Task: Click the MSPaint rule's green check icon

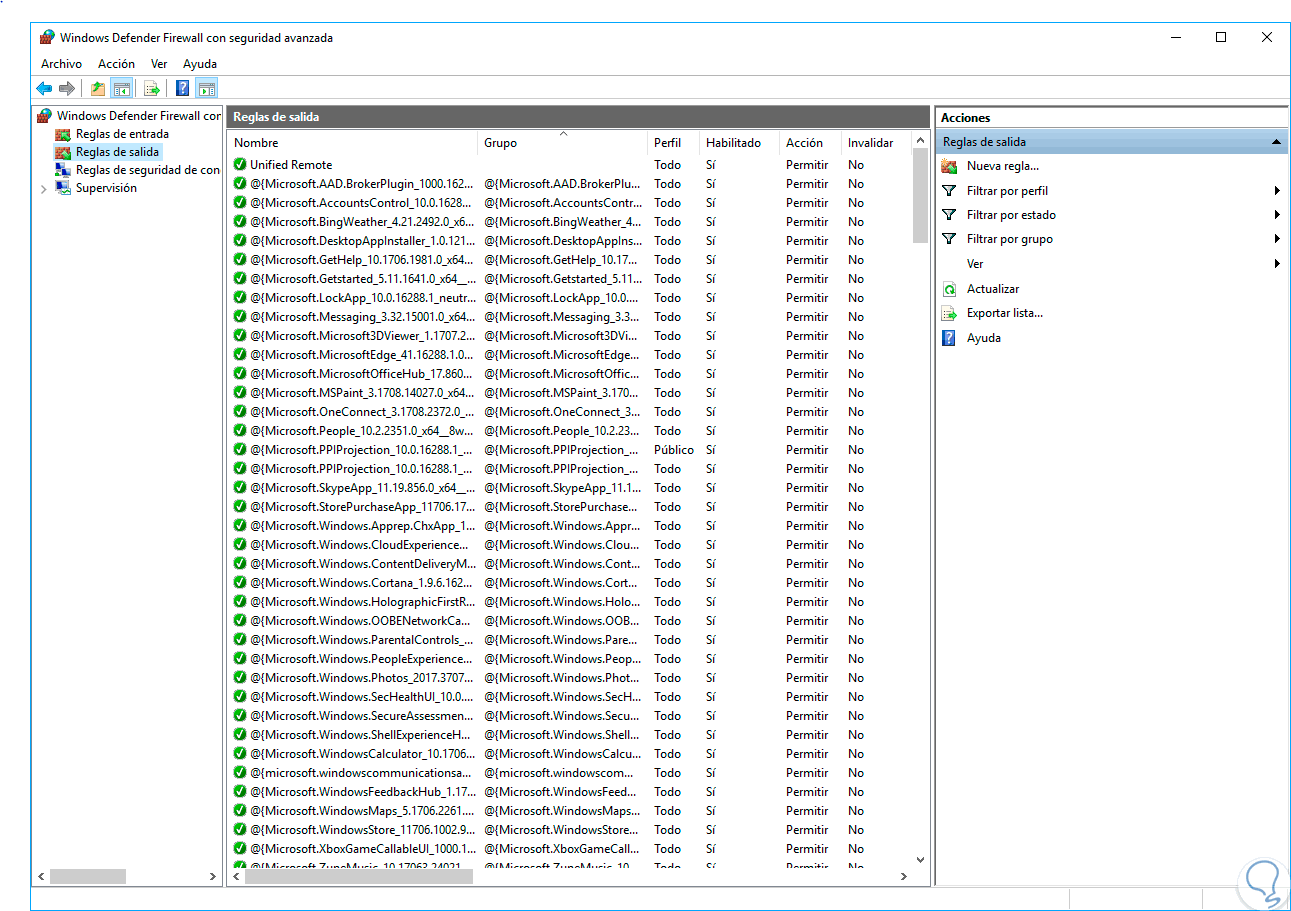Action: pos(240,392)
